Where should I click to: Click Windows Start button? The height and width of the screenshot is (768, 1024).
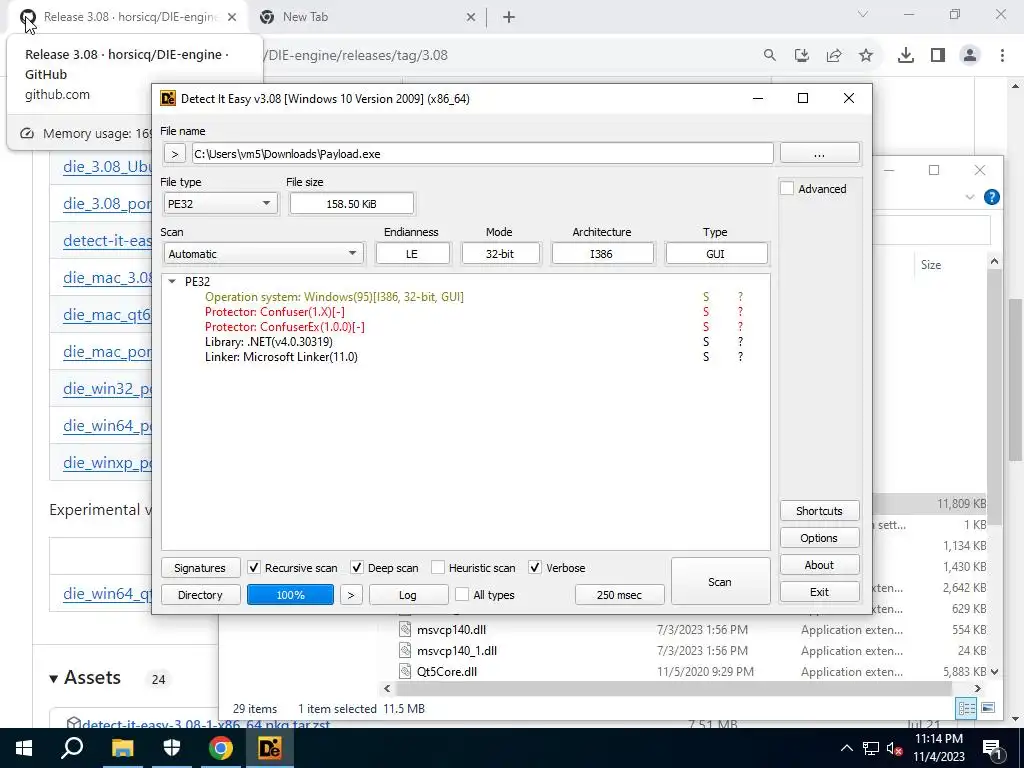[x=24, y=748]
